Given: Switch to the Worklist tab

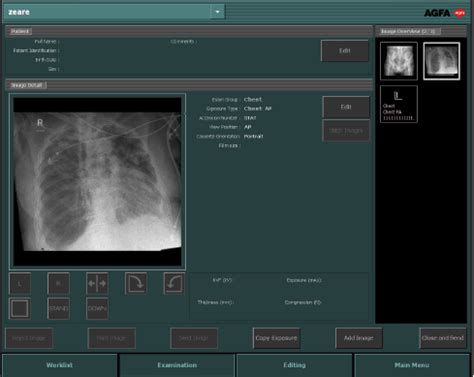Looking at the screenshot, I should 60,365.
